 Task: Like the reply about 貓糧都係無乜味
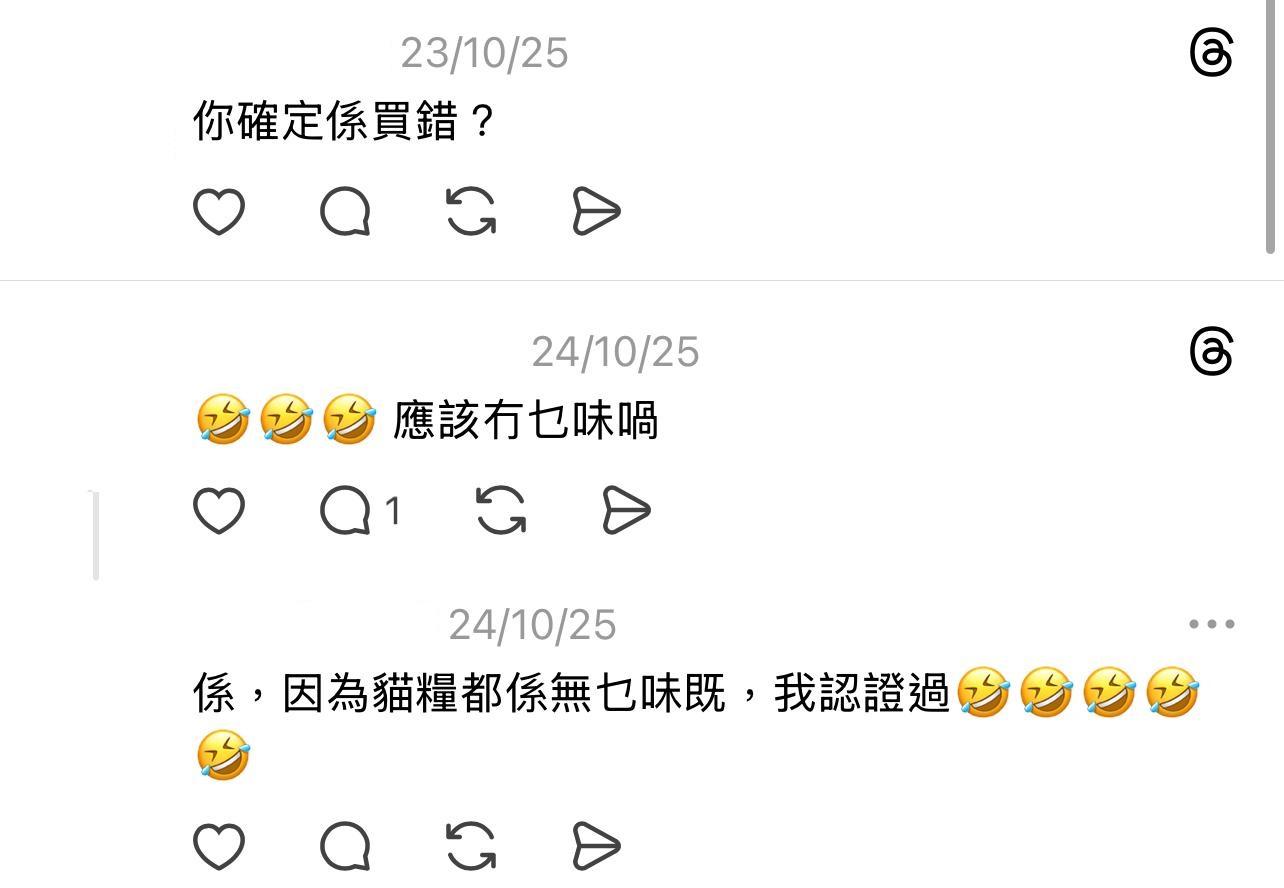(218, 846)
